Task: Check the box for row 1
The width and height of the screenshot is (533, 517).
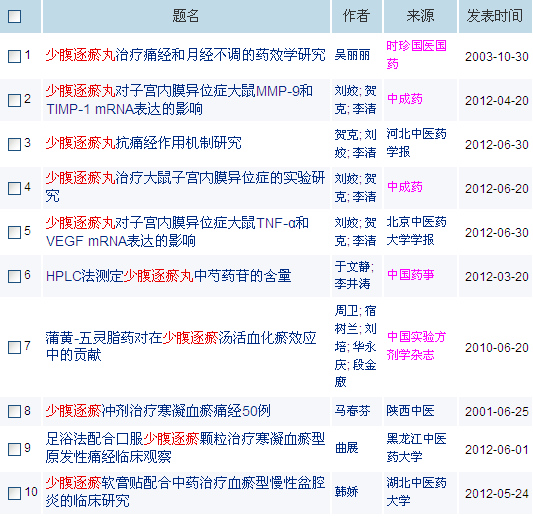Action: pos(14,56)
